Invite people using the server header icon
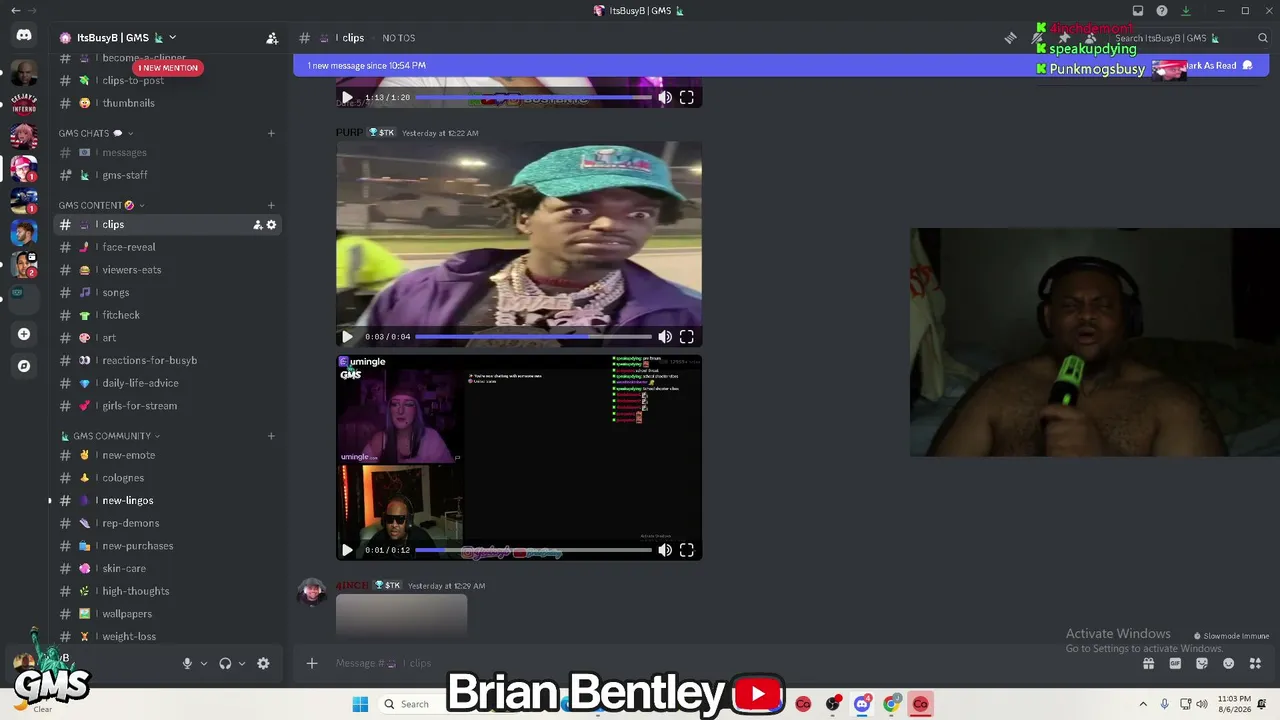Viewport: 1280px width, 720px height. tap(272, 38)
